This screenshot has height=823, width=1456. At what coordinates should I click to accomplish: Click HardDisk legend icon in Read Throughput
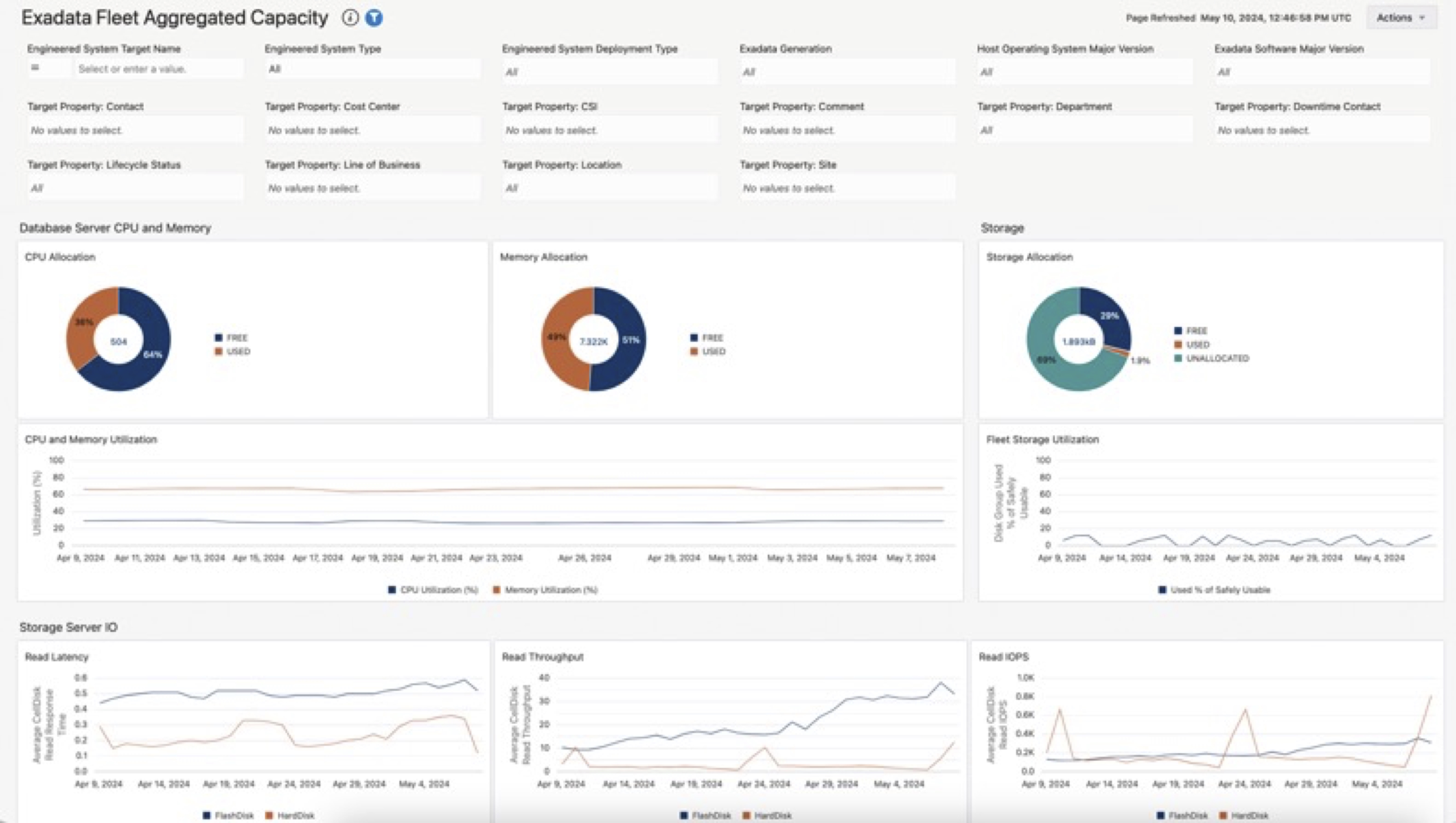pyautogui.click(x=746, y=815)
